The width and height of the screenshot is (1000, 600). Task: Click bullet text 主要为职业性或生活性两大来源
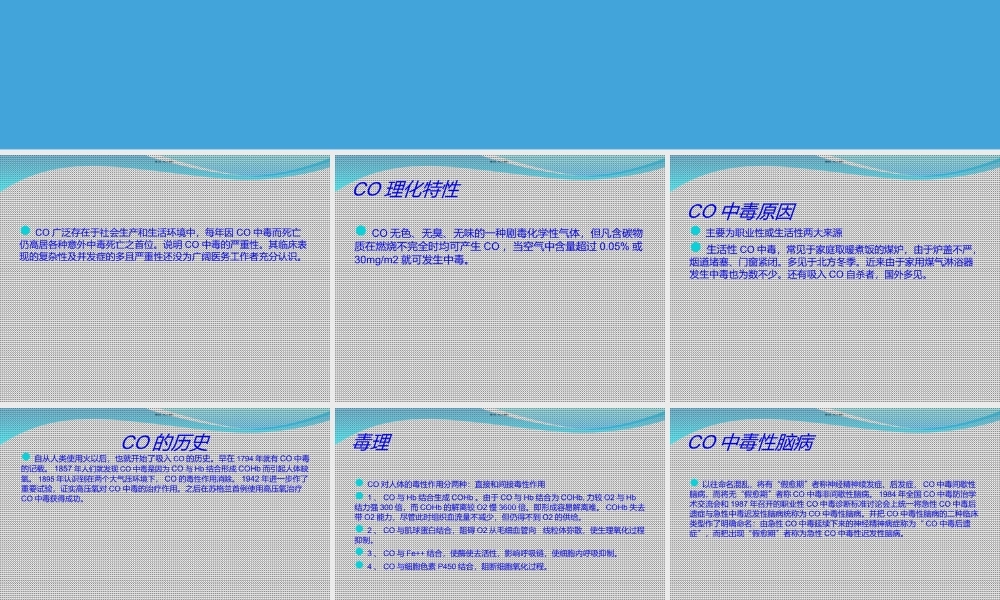click(x=774, y=233)
